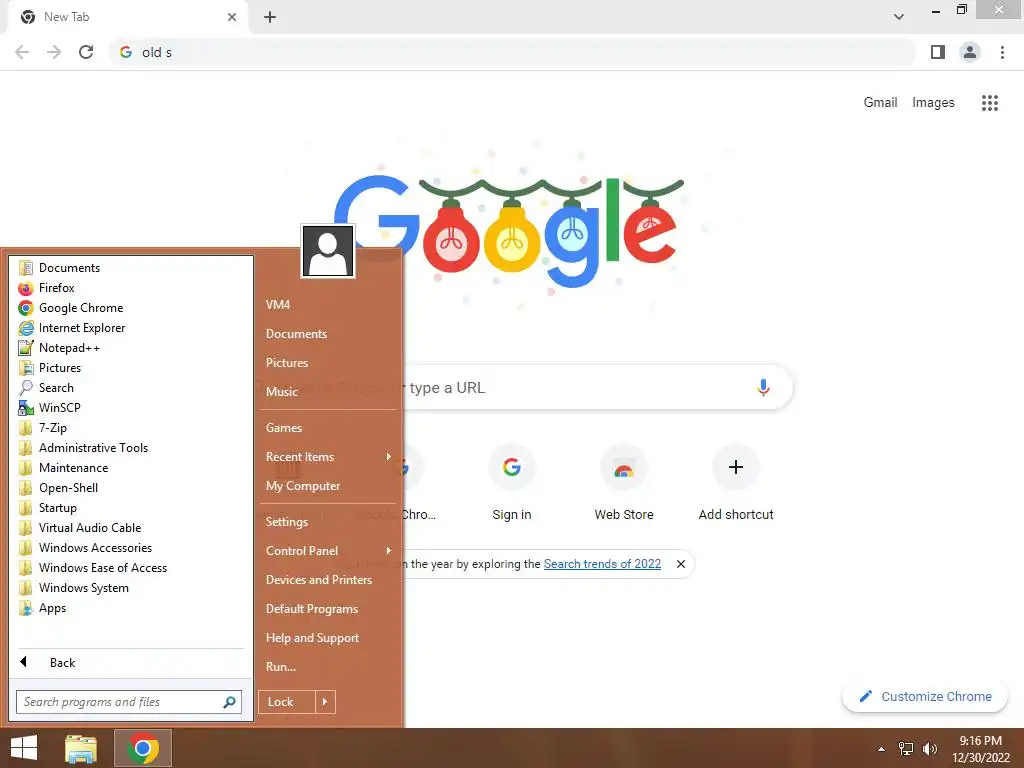
Task: Close the New Tab tab
Action: [232, 17]
